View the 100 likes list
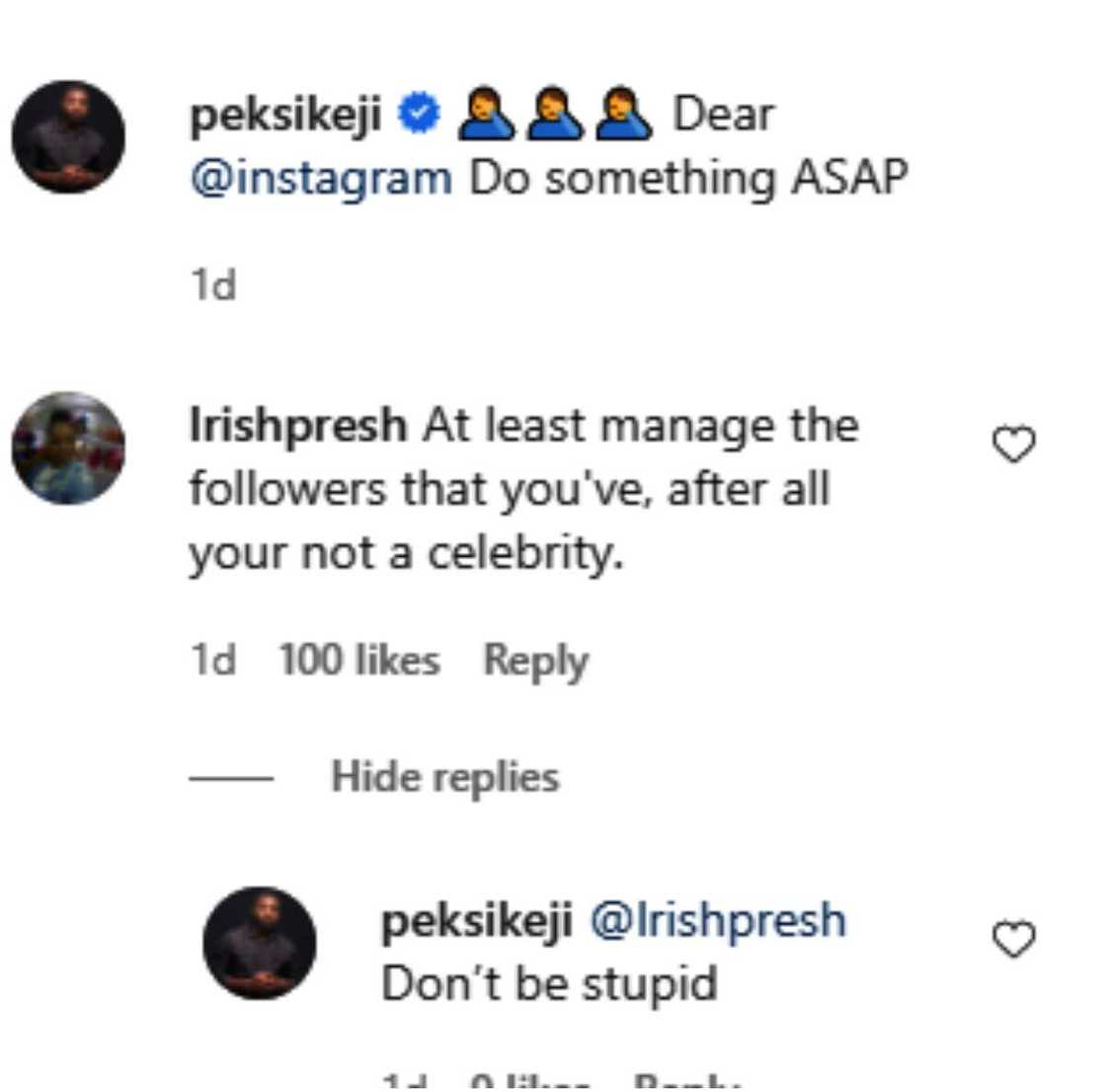The width and height of the screenshot is (1106, 1092). [x=358, y=660]
